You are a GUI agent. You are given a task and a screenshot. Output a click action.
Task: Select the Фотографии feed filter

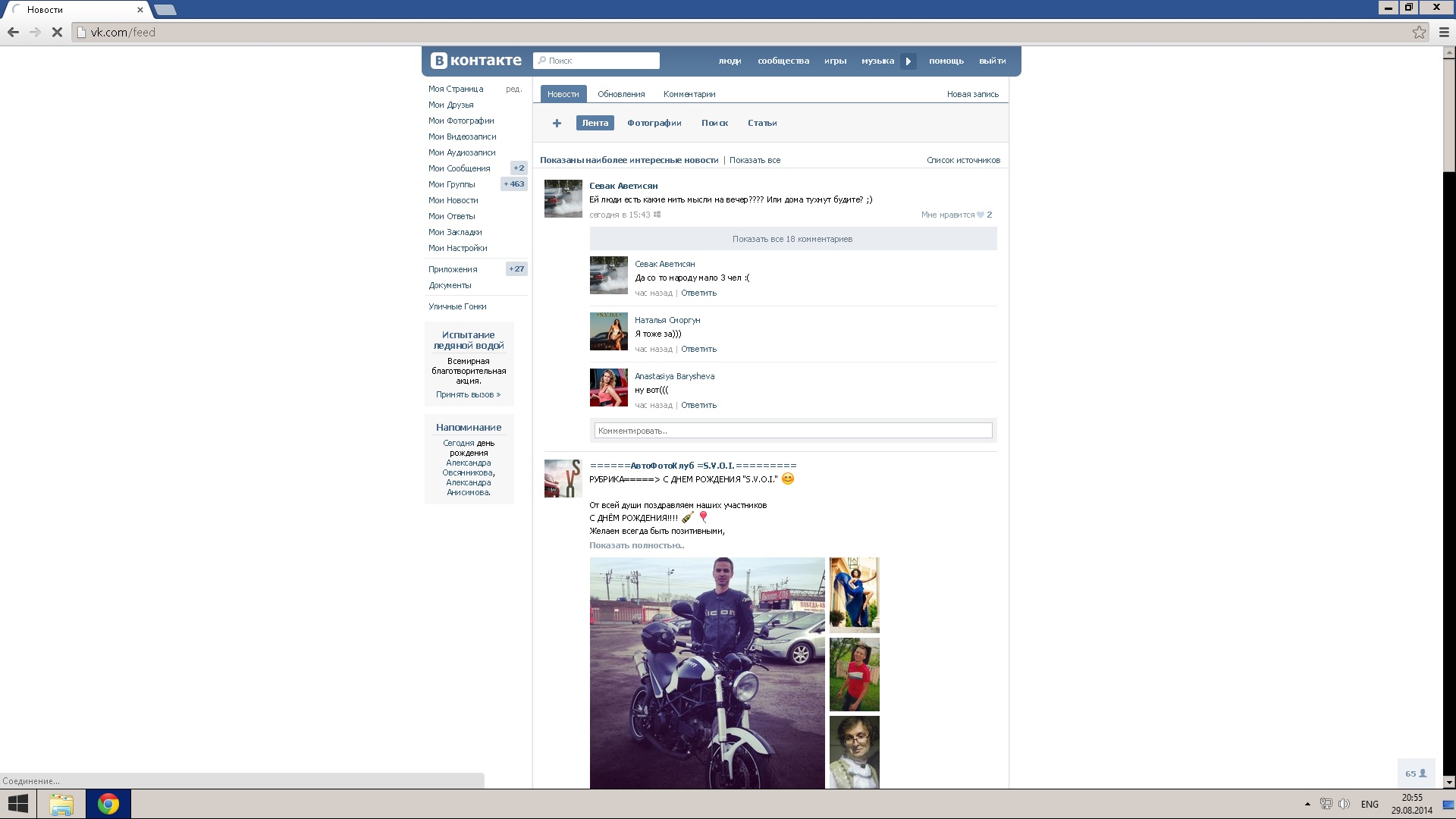pyautogui.click(x=654, y=123)
